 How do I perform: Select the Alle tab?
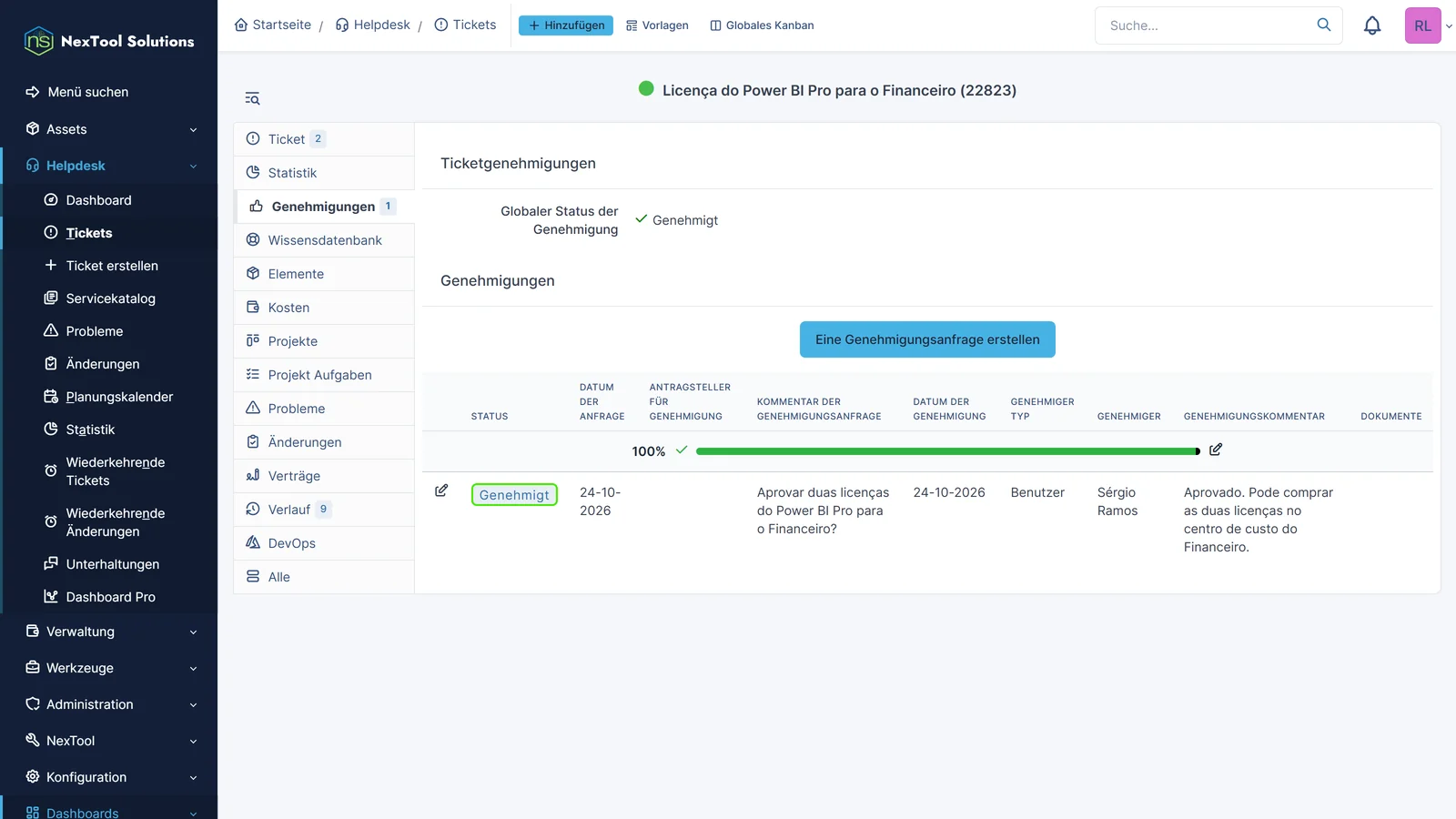(x=324, y=577)
